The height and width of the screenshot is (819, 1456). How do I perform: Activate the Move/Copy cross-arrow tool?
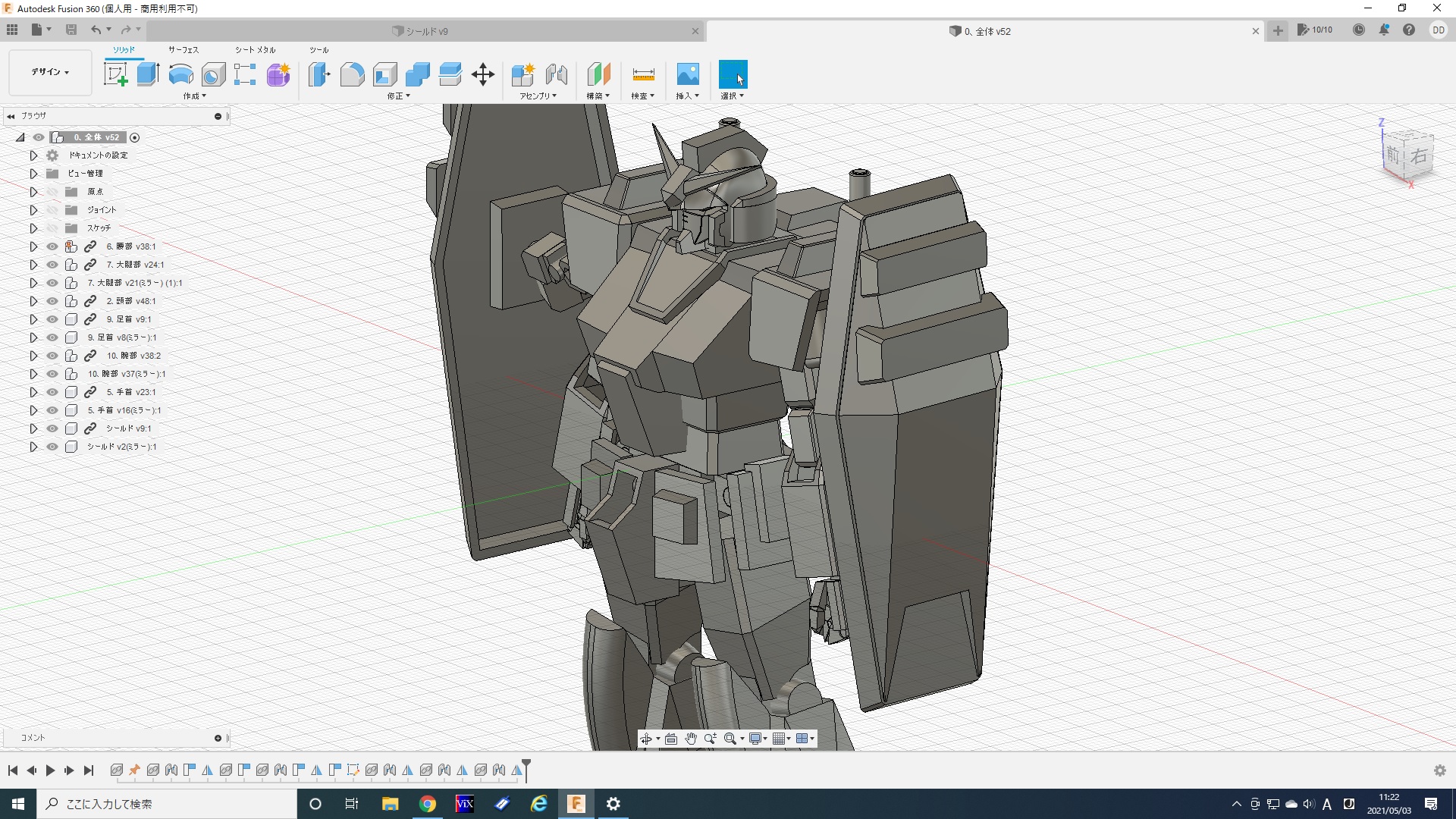[482, 74]
